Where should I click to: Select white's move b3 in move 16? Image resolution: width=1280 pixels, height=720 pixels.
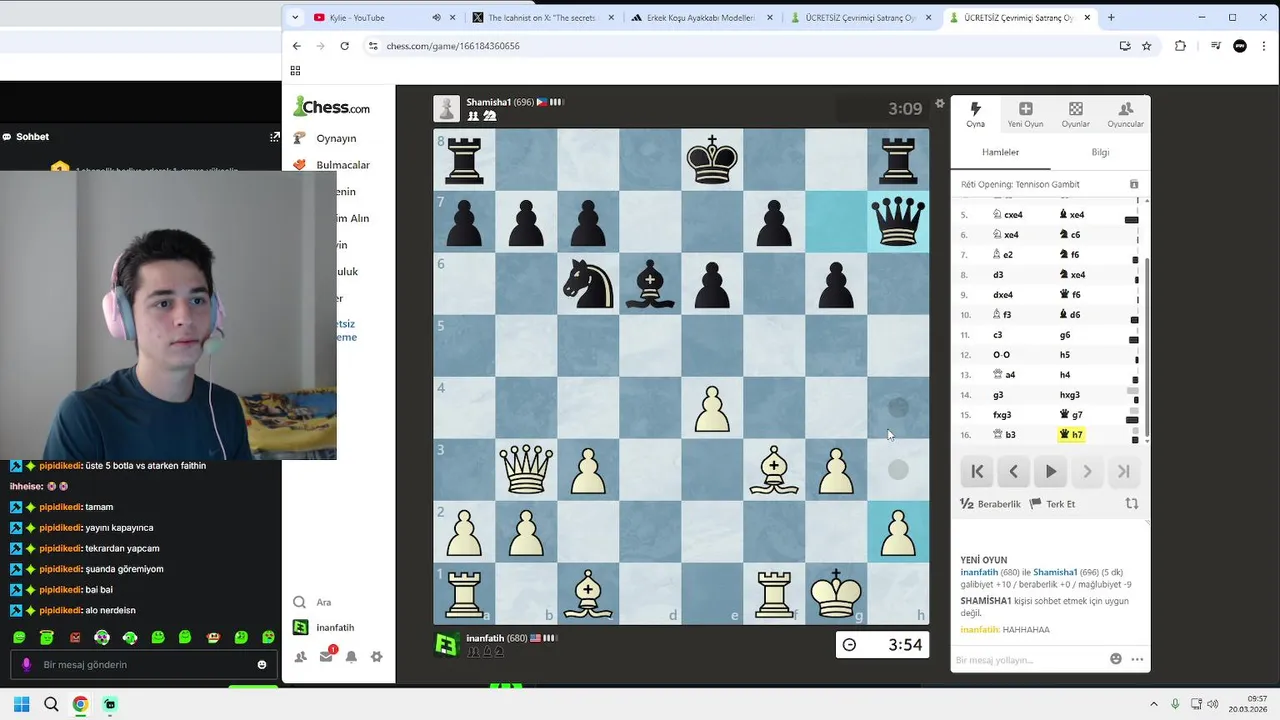click(x=1003, y=435)
